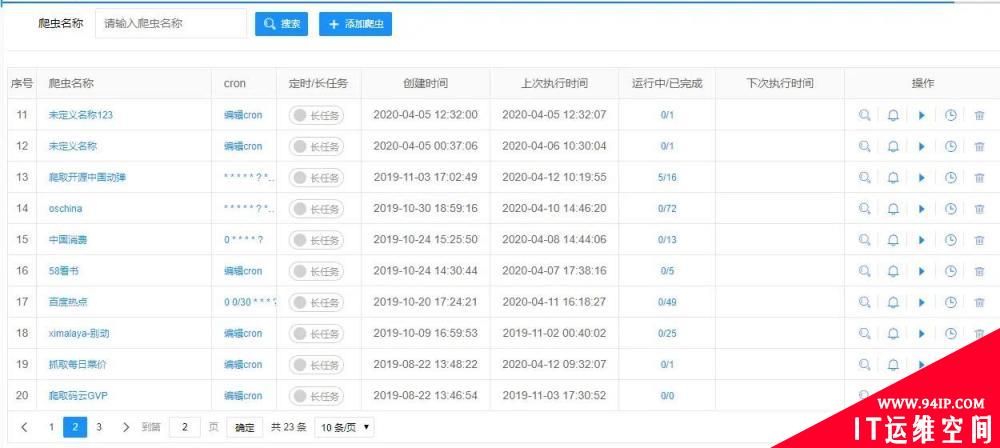Viewport: 1000px width, 448px height.
Task: Open crawler link 爬取开源中国动弹
Action: point(87,177)
